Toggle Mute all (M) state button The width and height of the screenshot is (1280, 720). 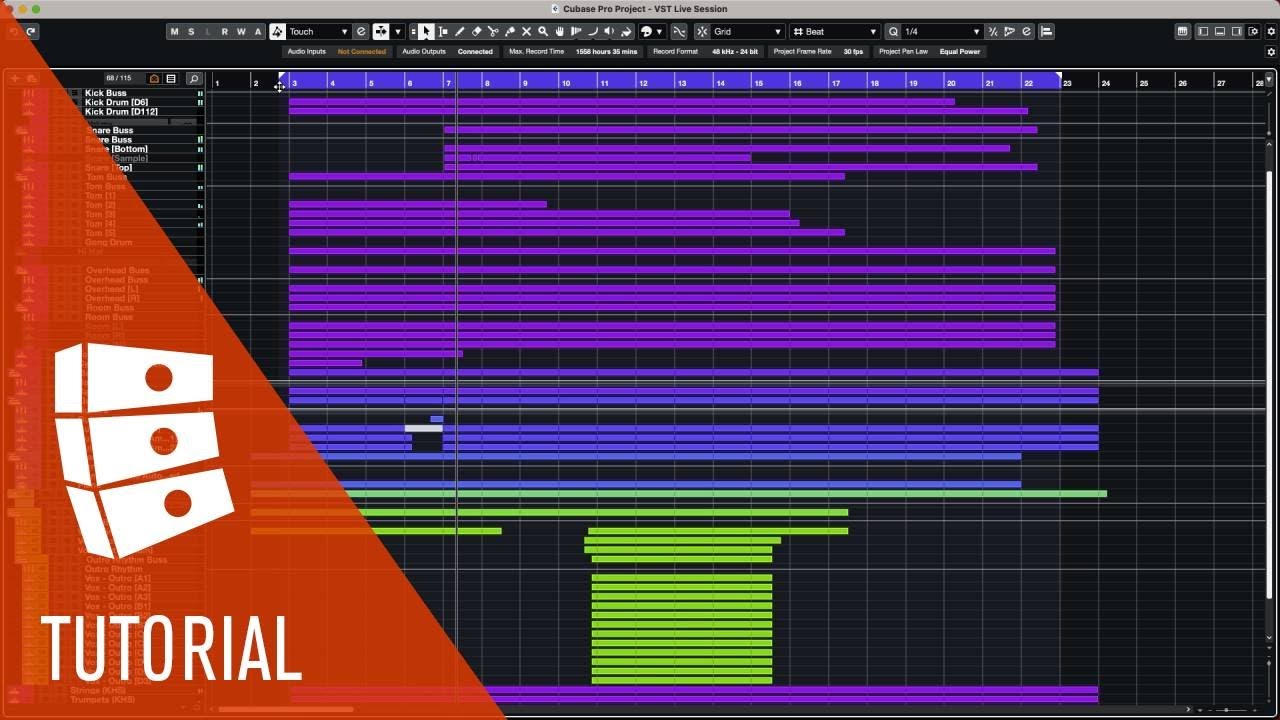174,32
